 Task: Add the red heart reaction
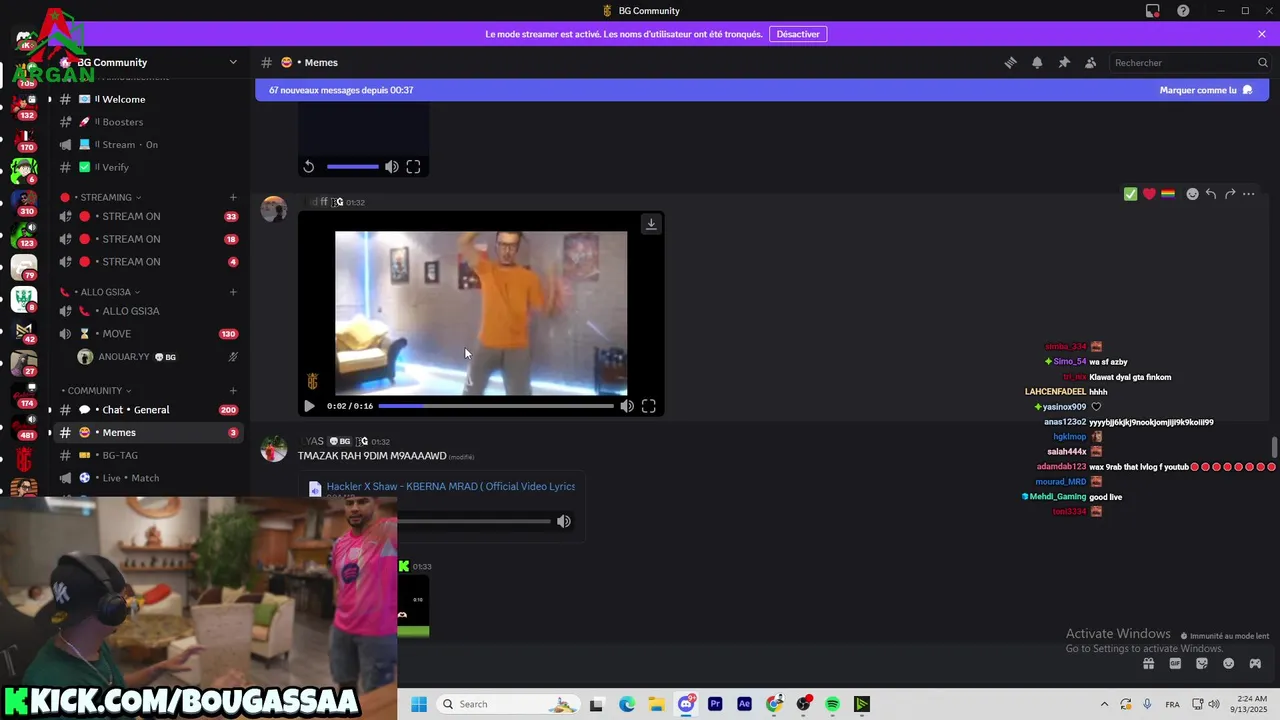pyautogui.click(x=1149, y=194)
